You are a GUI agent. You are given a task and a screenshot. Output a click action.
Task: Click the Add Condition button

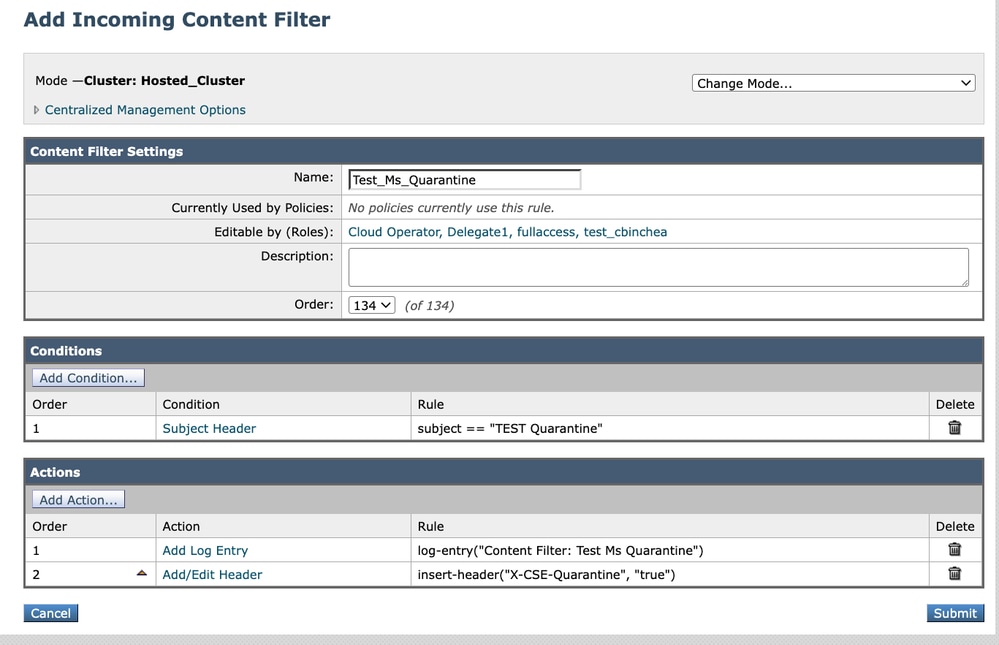point(88,377)
